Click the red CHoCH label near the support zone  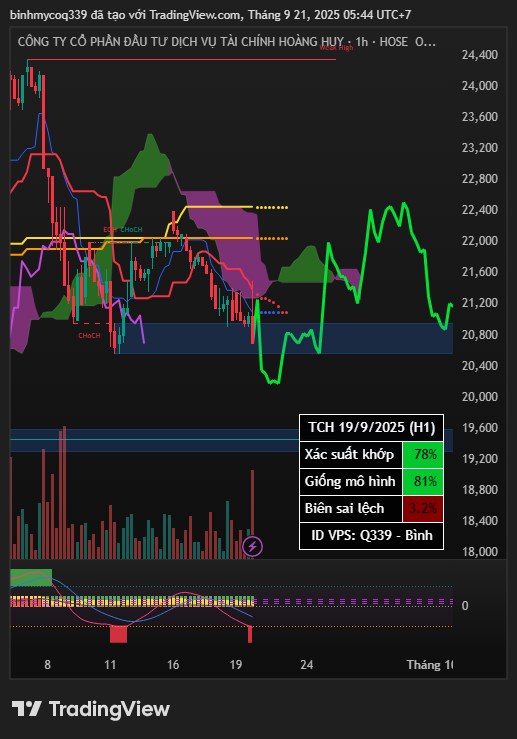pos(89,336)
